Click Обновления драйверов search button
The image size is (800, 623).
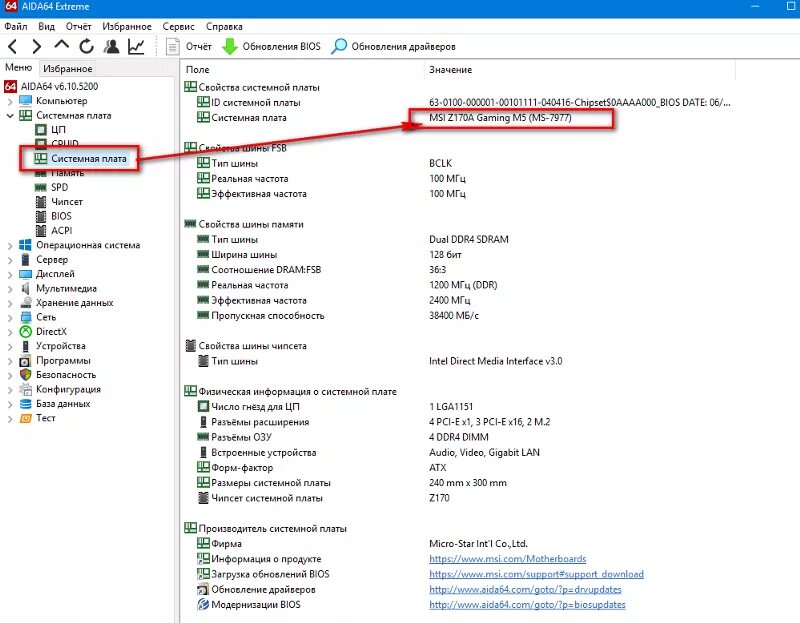click(x=393, y=46)
